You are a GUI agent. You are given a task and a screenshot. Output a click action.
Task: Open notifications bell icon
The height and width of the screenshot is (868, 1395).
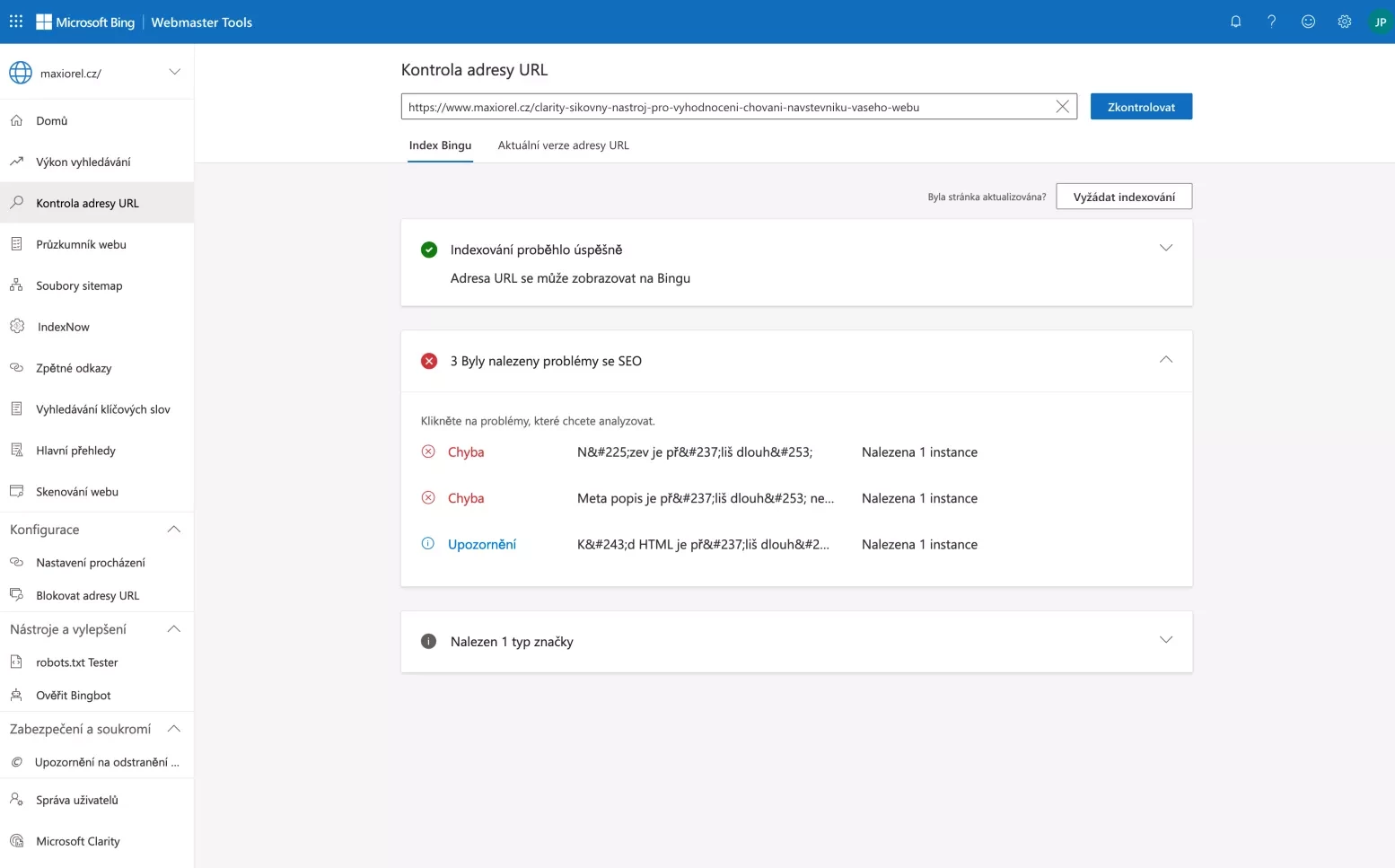click(x=1235, y=22)
